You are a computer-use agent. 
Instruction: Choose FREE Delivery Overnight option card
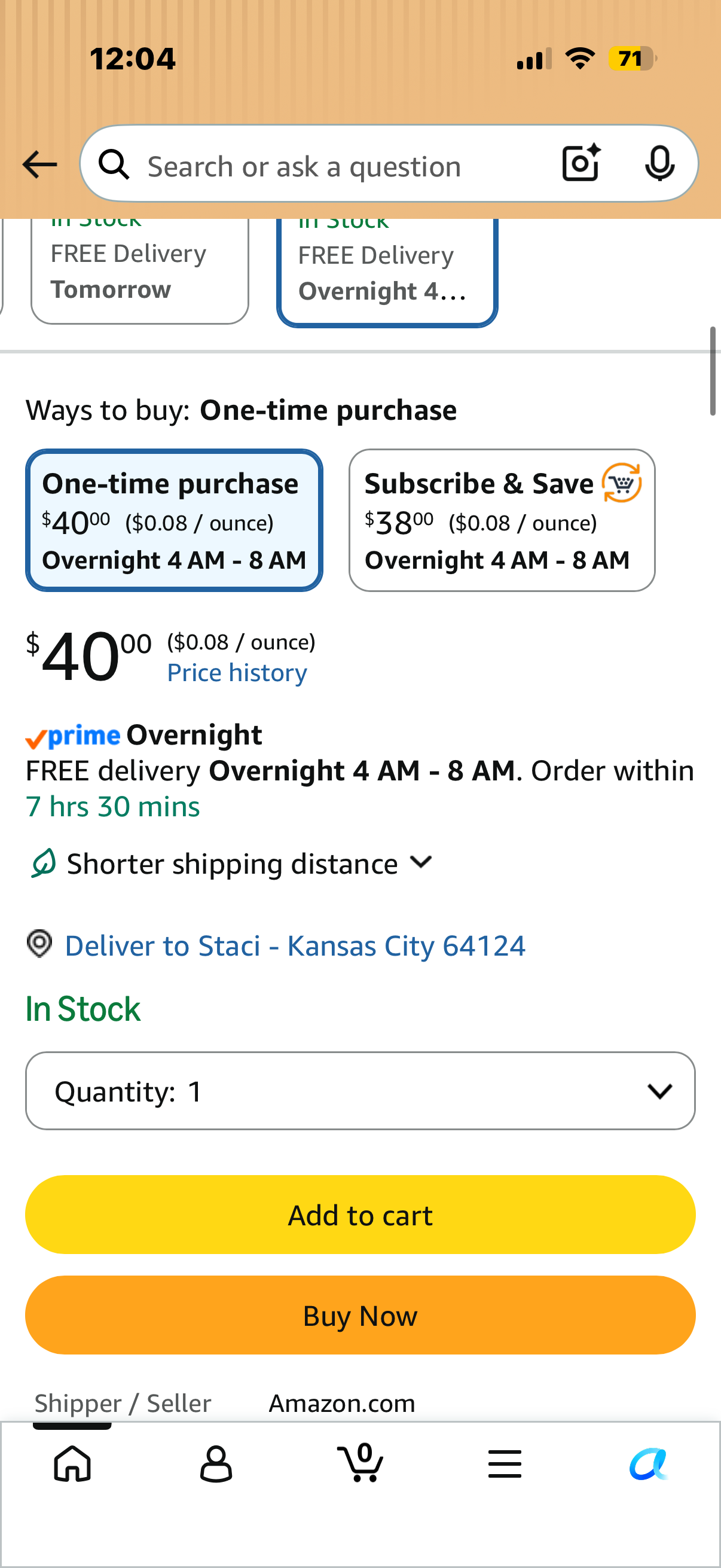387,273
